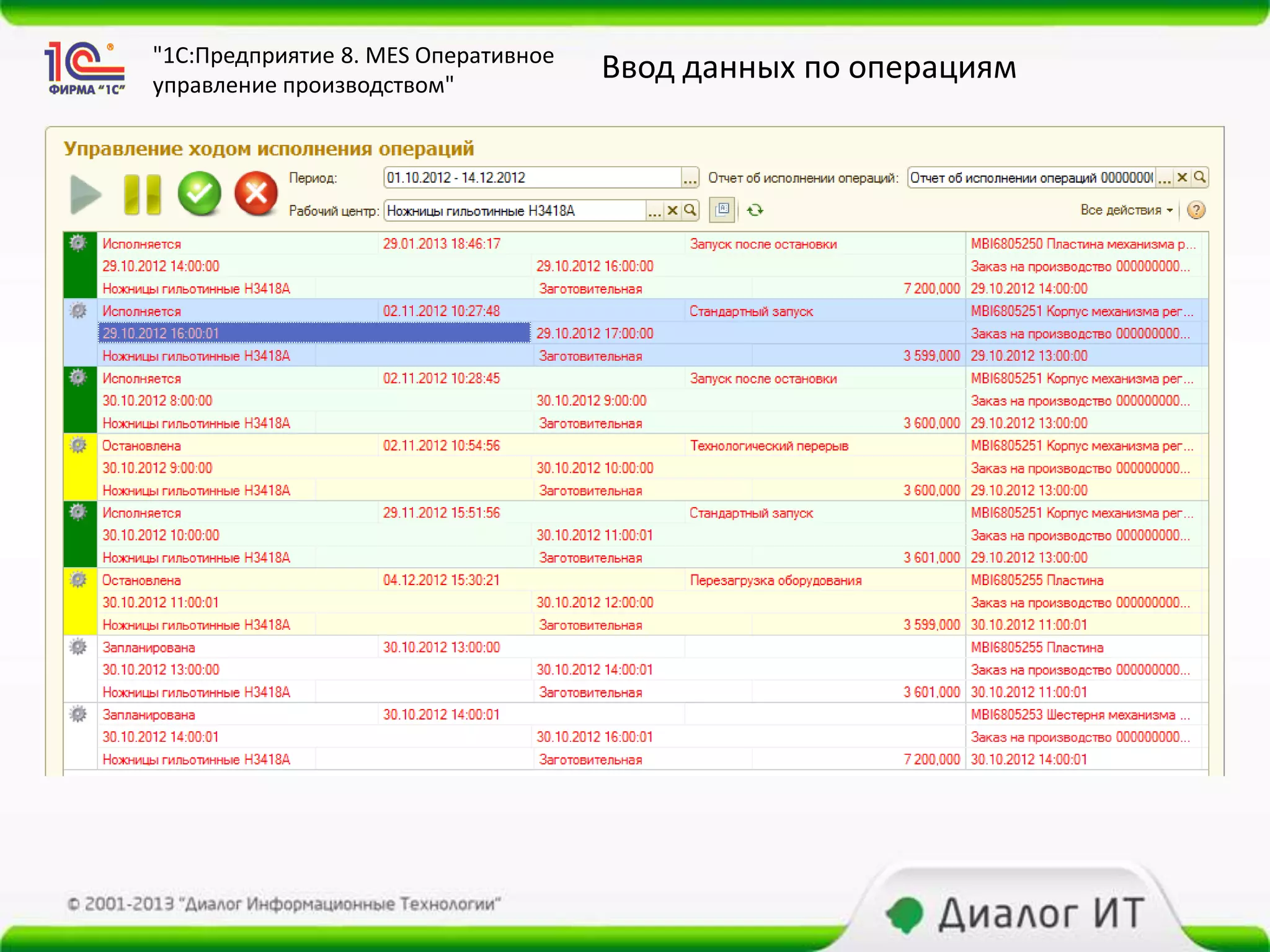Viewport: 1270px width, 952px height.
Task: Open report selection ellipsis button
Action: pyautogui.click(x=1164, y=178)
